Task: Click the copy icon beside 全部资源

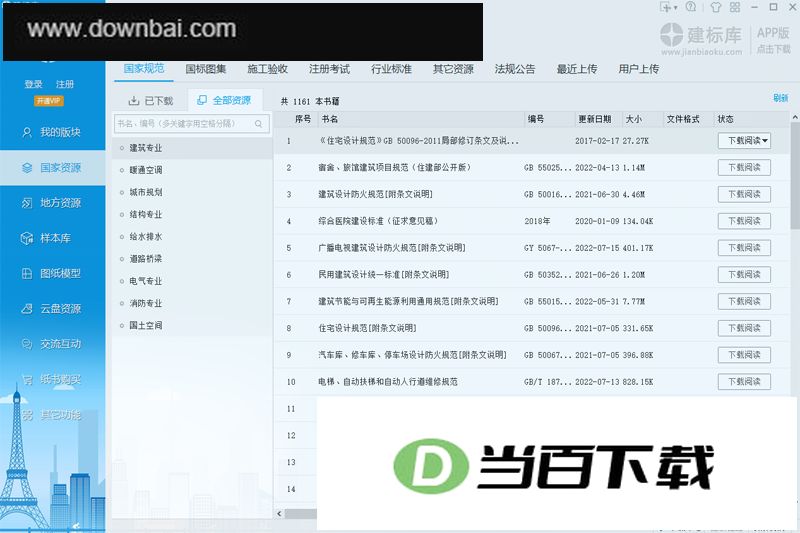Action: (x=202, y=100)
